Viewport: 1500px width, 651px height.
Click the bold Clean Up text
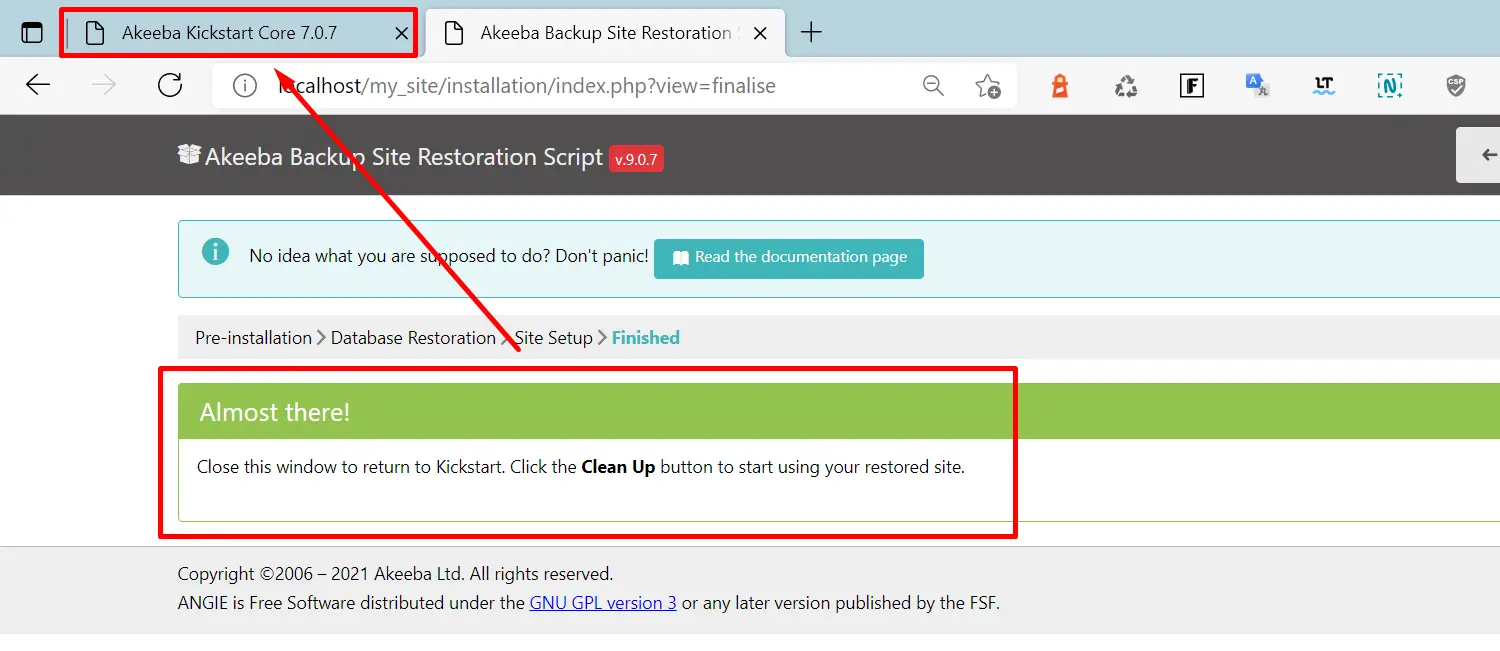[x=618, y=467]
